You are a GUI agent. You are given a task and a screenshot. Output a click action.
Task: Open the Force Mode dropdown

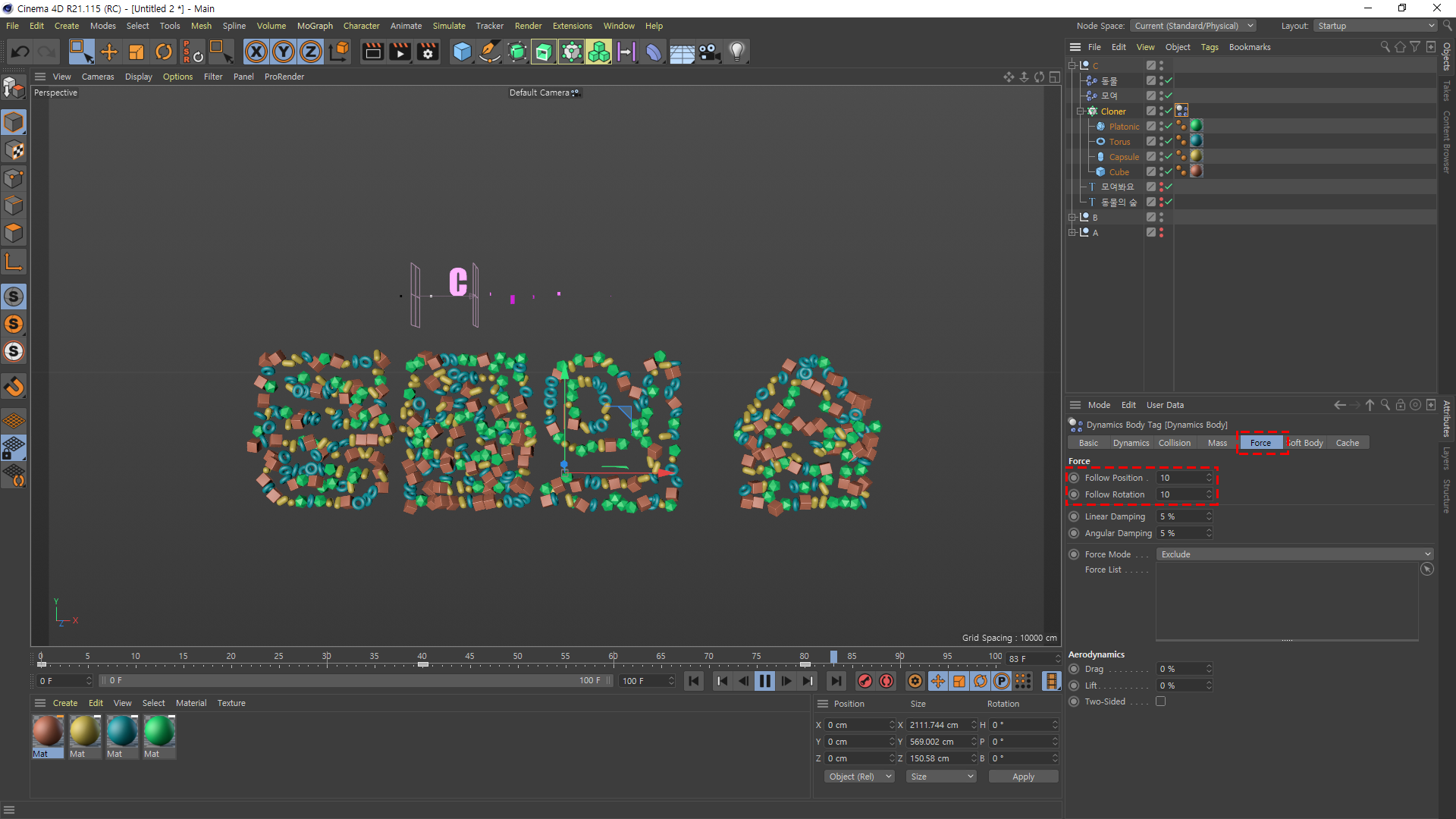[1294, 554]
